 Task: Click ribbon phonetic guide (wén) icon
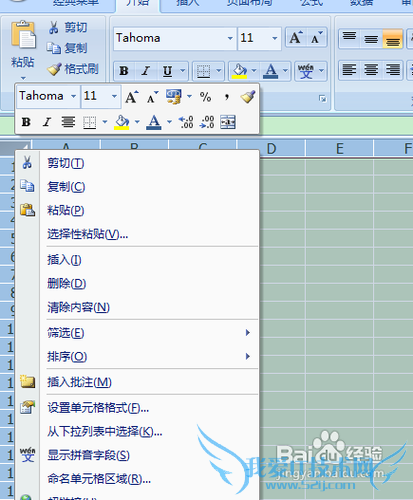pyautogui.click(x=306, y=71)
